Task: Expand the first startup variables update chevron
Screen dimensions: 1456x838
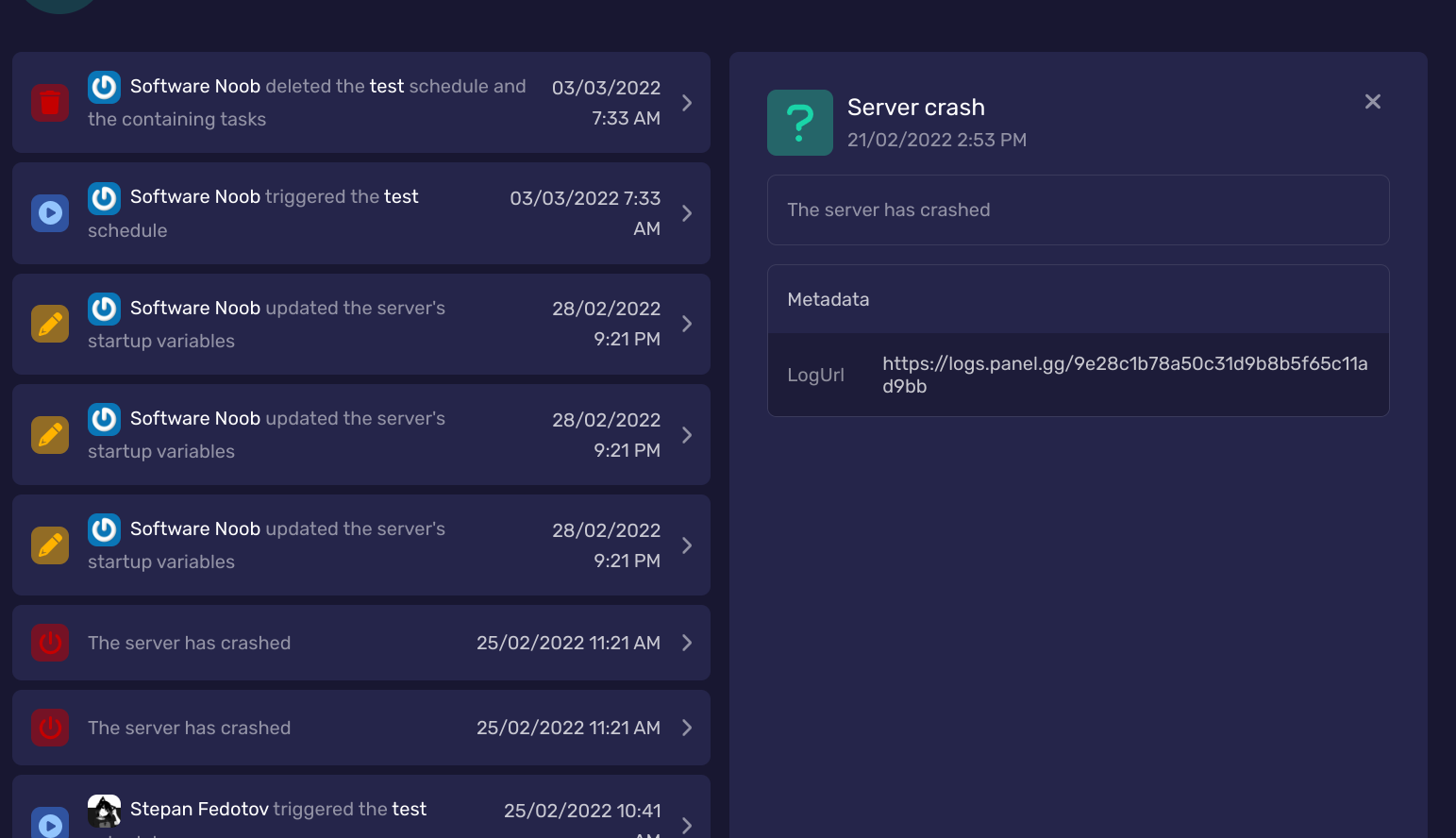Action: pyautogui.click(x=687, y=324)
